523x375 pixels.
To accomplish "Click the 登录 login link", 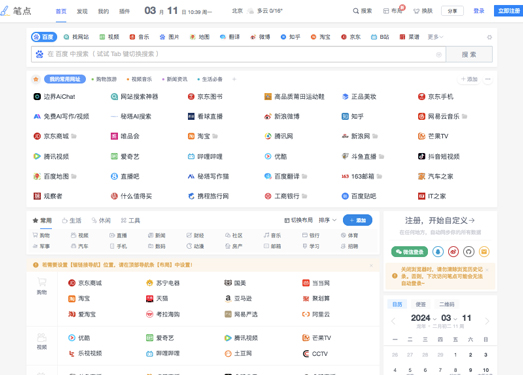I will click(x=479, y=11).
